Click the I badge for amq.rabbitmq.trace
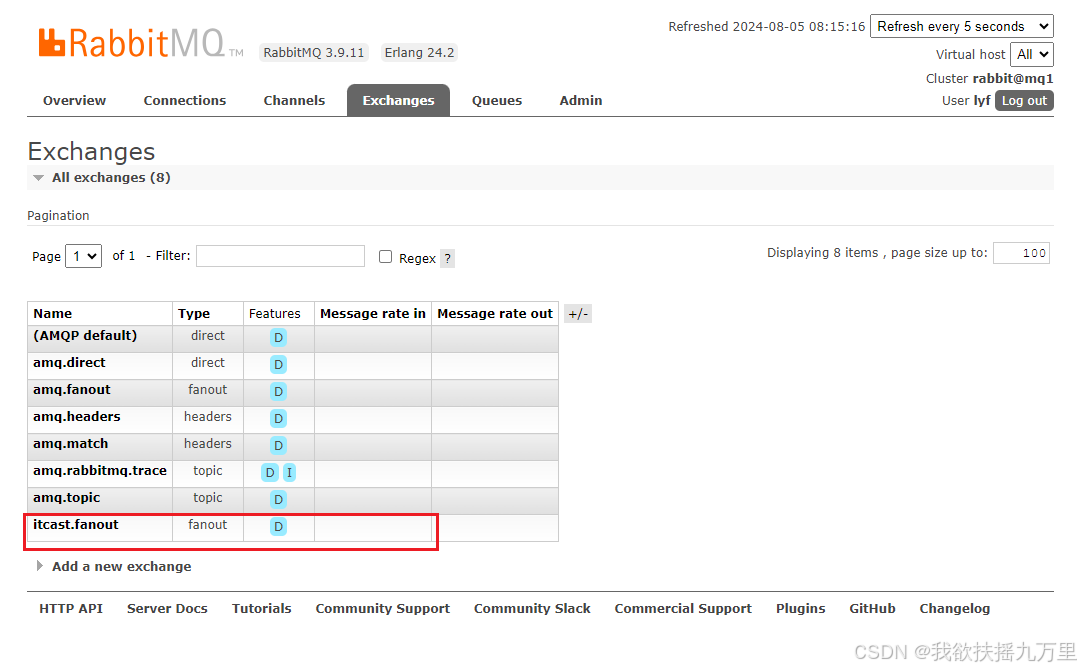Viewport: 1081px width, 669px height. [290, 472]
